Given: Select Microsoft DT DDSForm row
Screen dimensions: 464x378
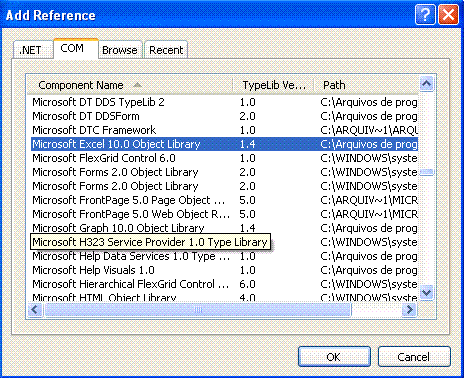Looking at the screenshot, I should click(x=224, y=116).
